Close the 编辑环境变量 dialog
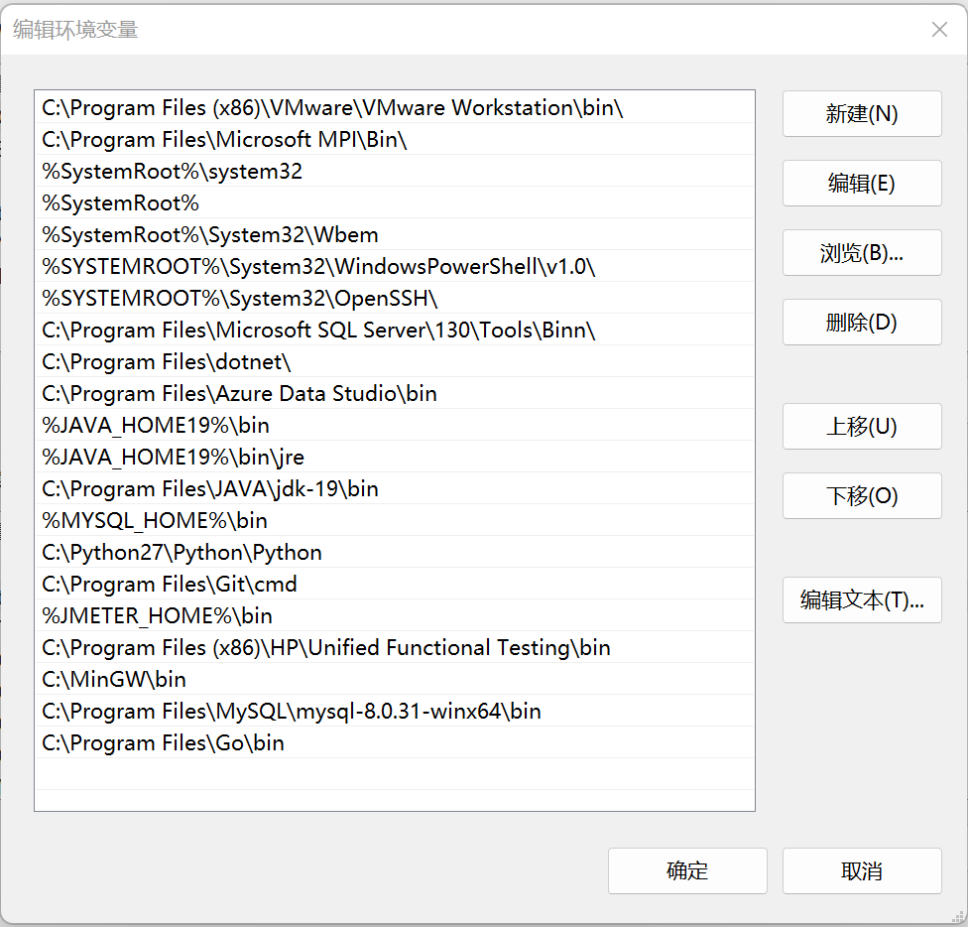The width and height of the screenshot is (969, 927). click(x=939, y=29)
